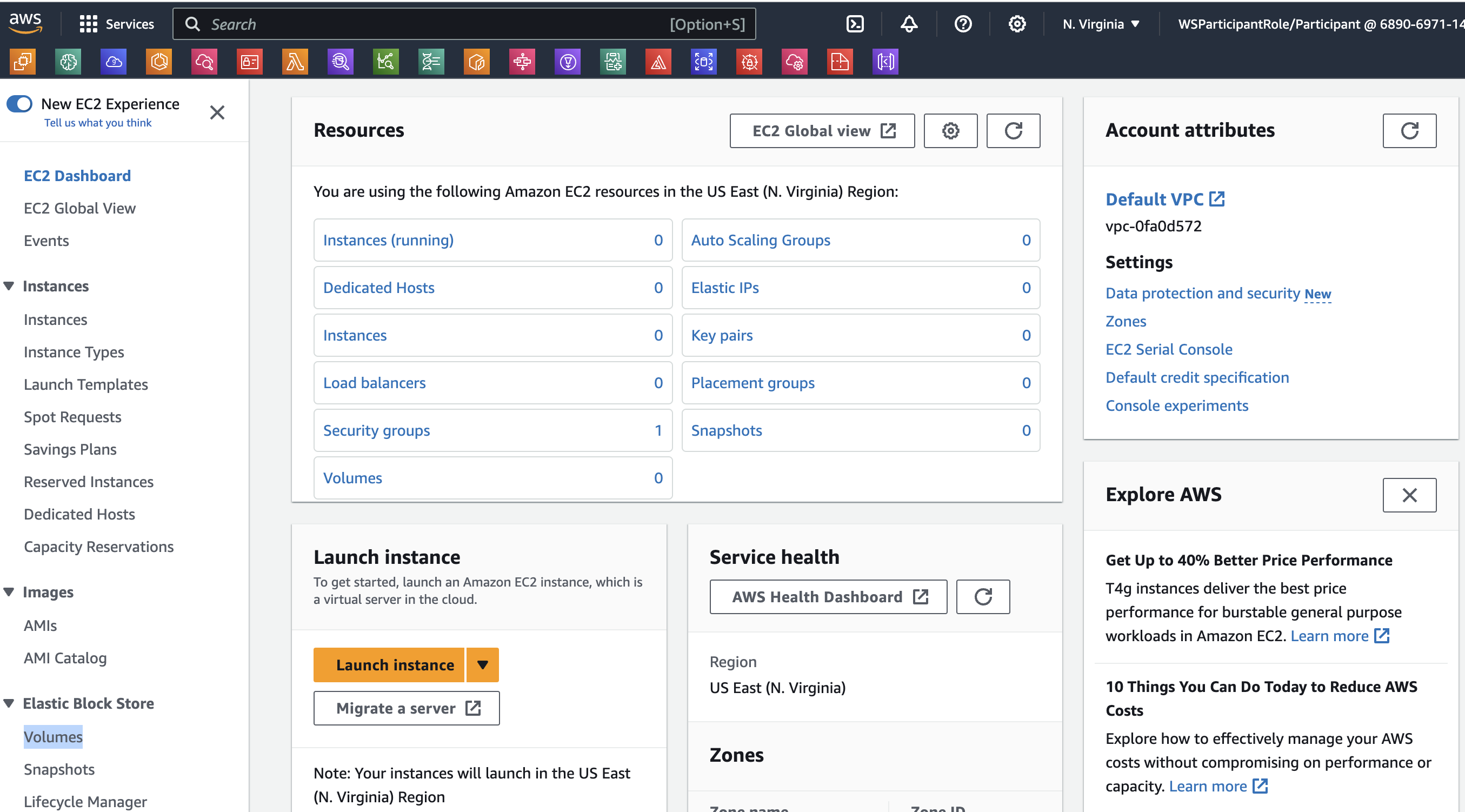Open the EC2 Serial Console link
1465x812 pixels.
tap(1169, 349)
